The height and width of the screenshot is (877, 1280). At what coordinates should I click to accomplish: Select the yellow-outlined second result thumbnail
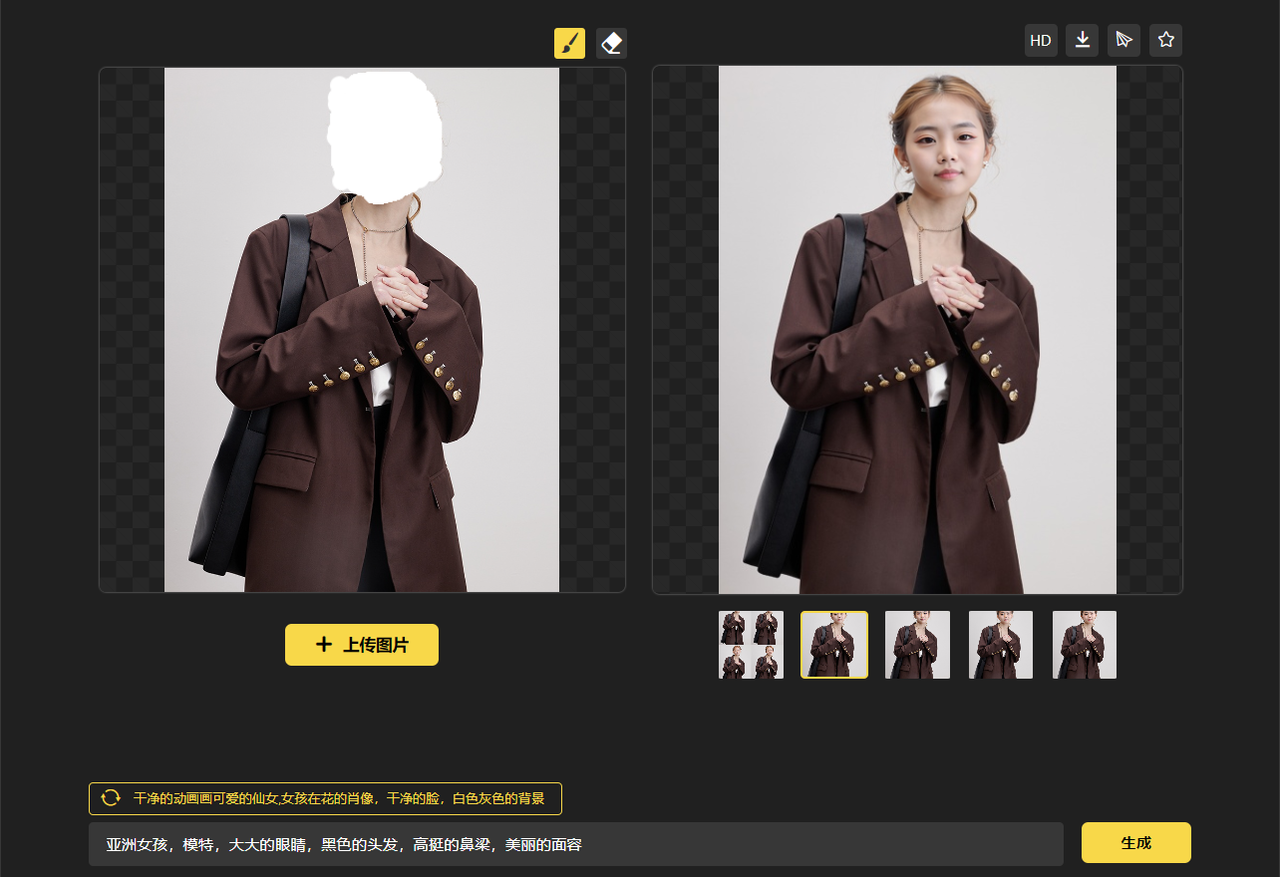click(834, 645)
